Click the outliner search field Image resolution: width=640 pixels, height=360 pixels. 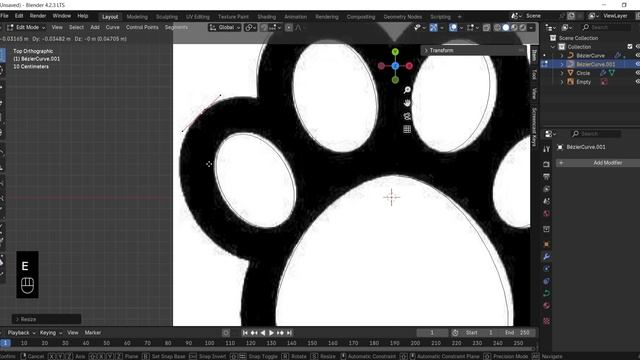point(606,27)
